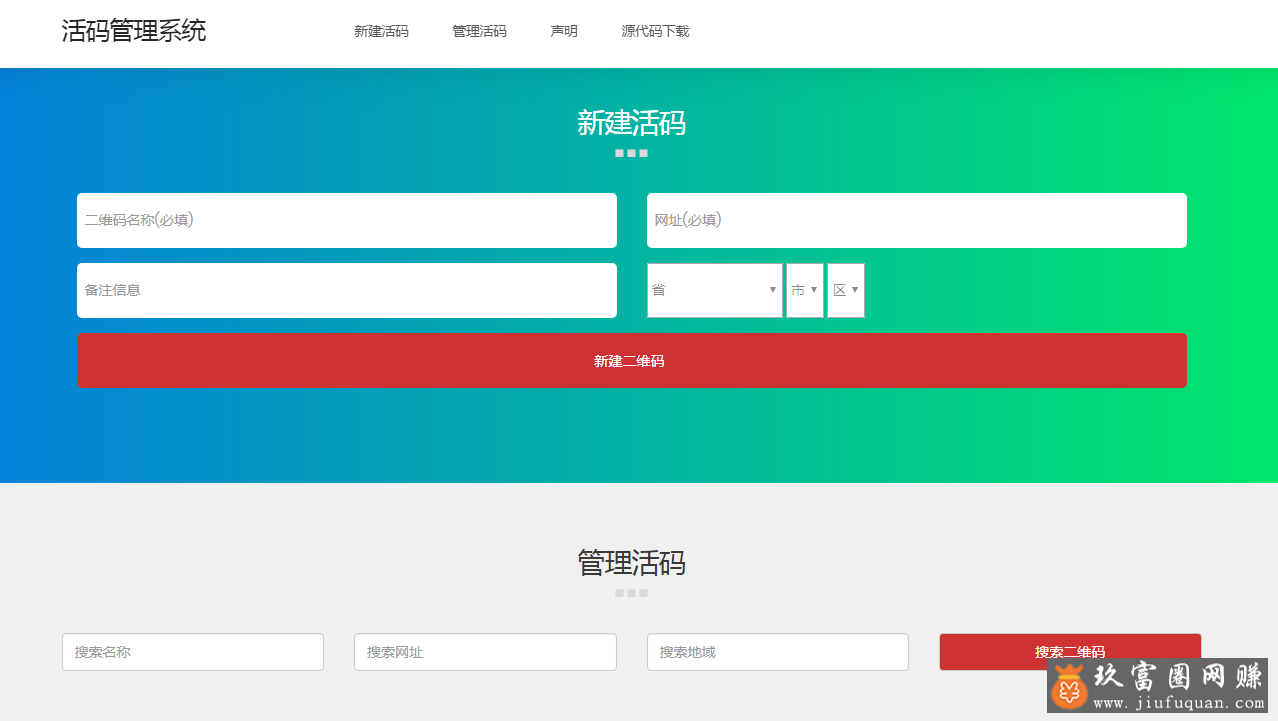Click the 活码管理系统 site title

[134, 31]
